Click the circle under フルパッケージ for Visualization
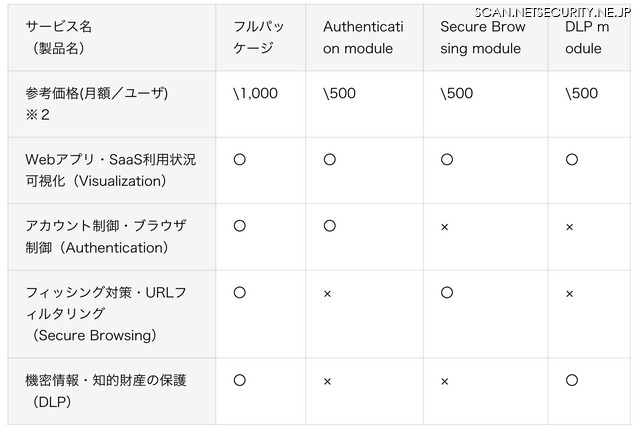Viewport: 640px width, 428px height. [x=240, y=159]
